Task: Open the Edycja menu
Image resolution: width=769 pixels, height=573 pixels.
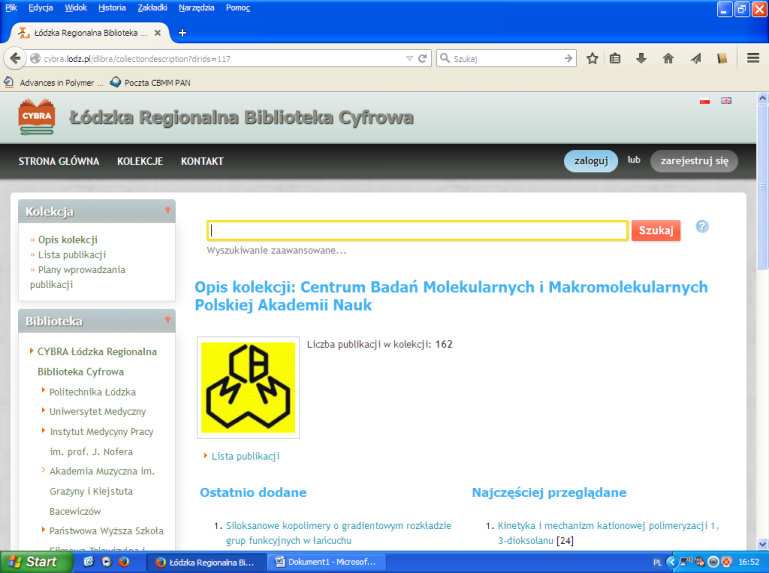Action: pos(40,7)
